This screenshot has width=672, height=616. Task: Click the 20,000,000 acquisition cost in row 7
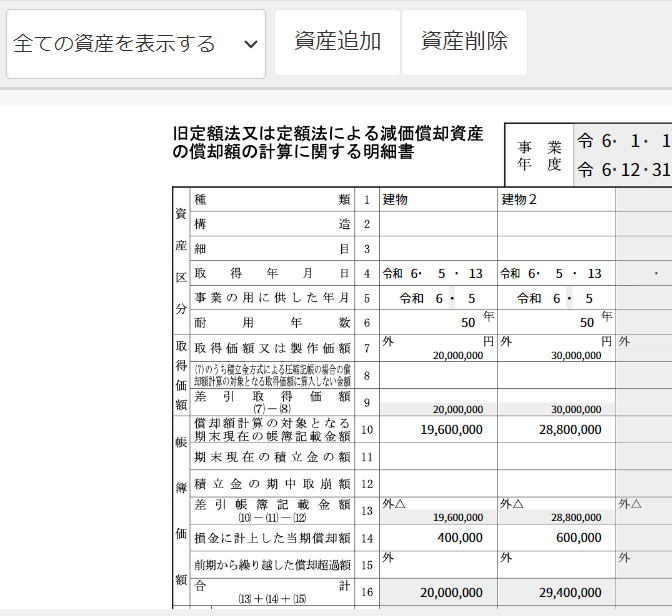tap(458, 355)
